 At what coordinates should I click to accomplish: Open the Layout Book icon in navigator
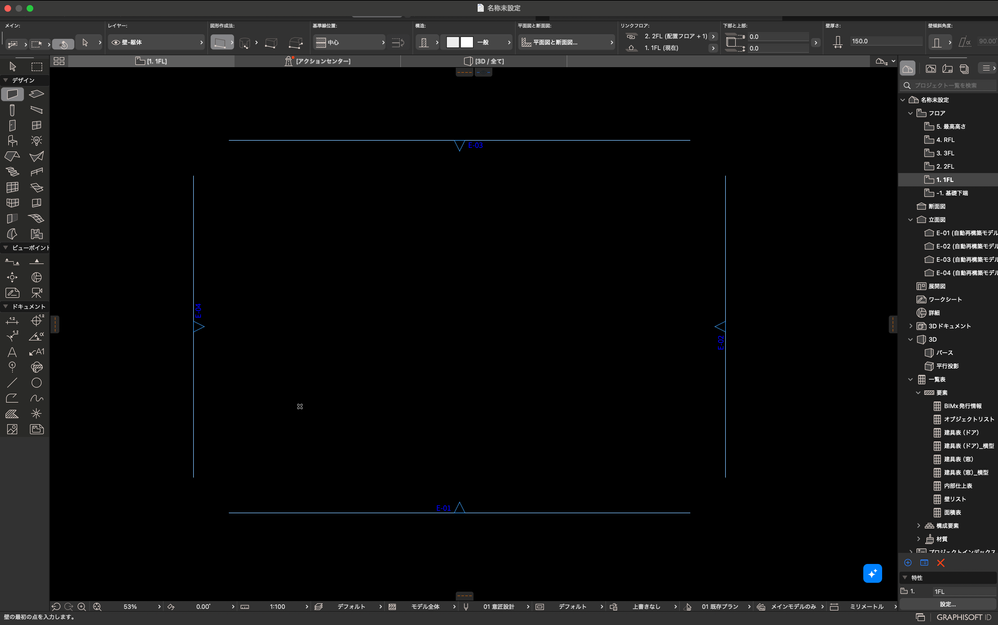[948, 68]
